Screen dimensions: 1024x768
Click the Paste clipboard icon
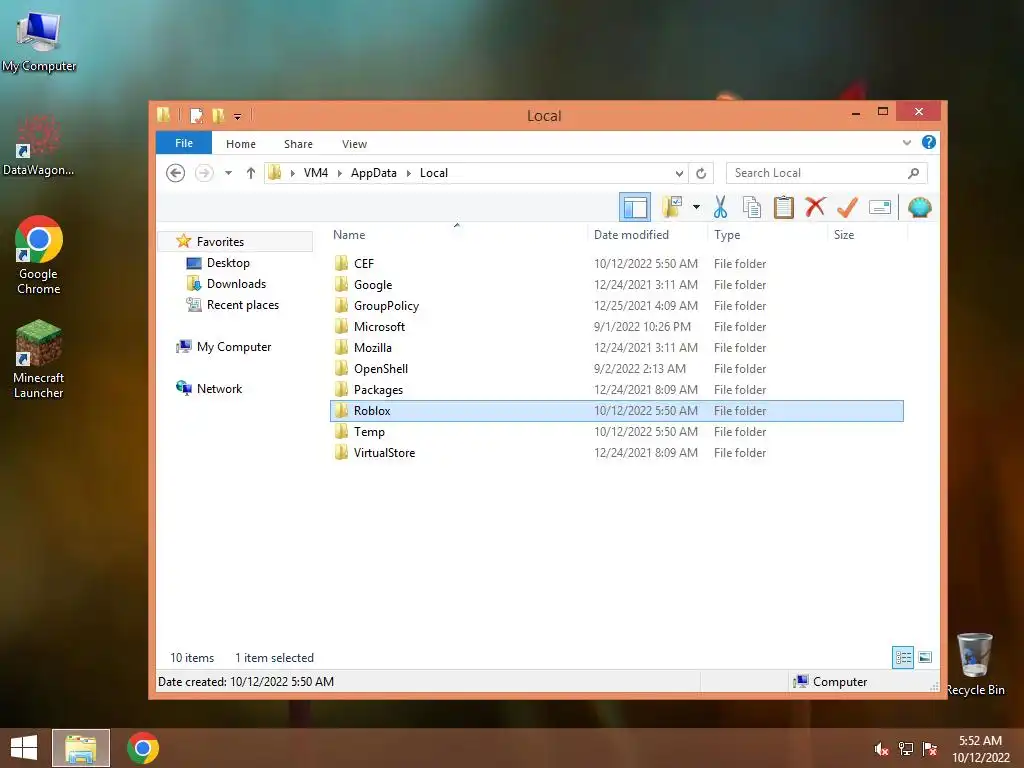click(784, 207)
